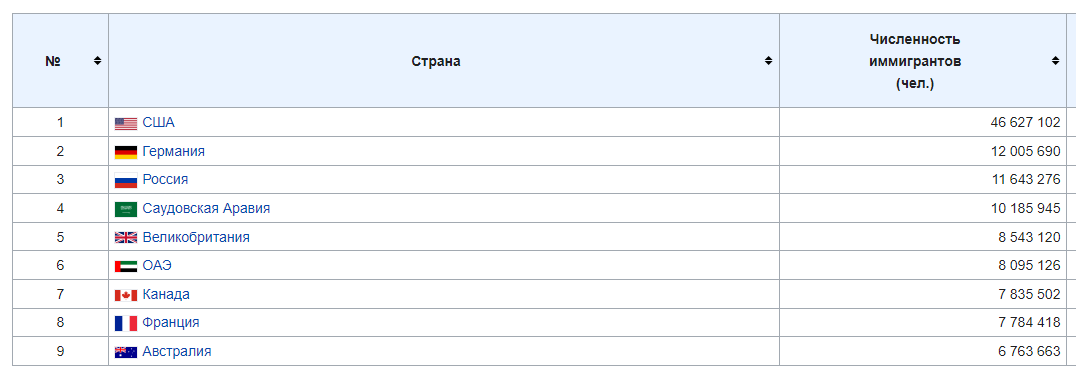Click the USA flag icon
1076x366 pixels.
126,124
